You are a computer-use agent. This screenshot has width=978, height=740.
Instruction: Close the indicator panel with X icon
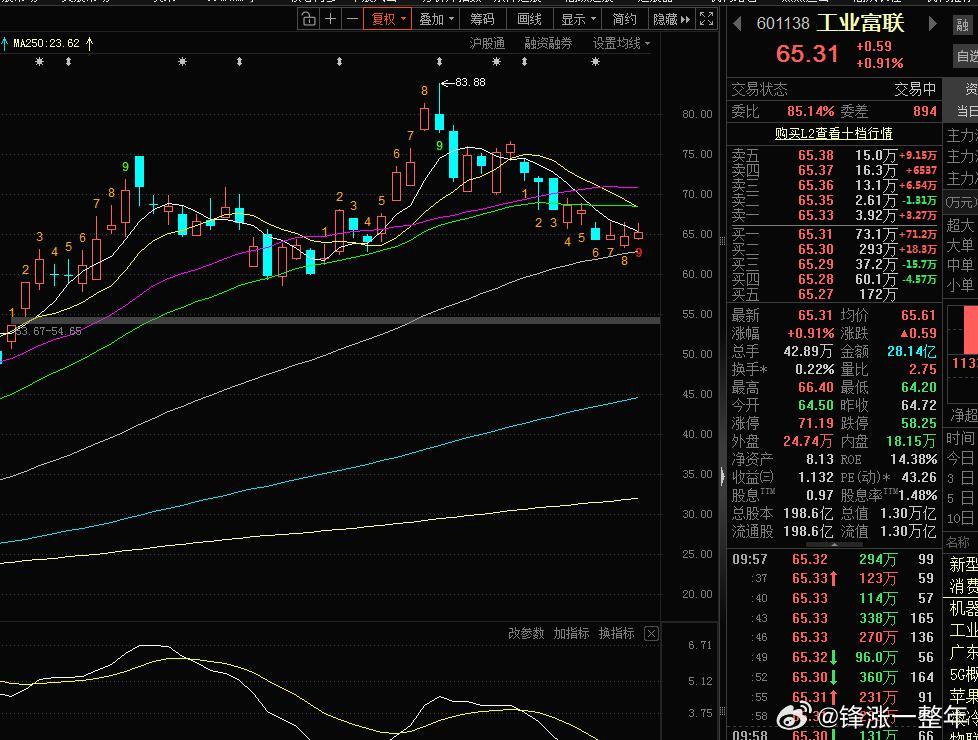pyautogui.click(x=651, y=634)
